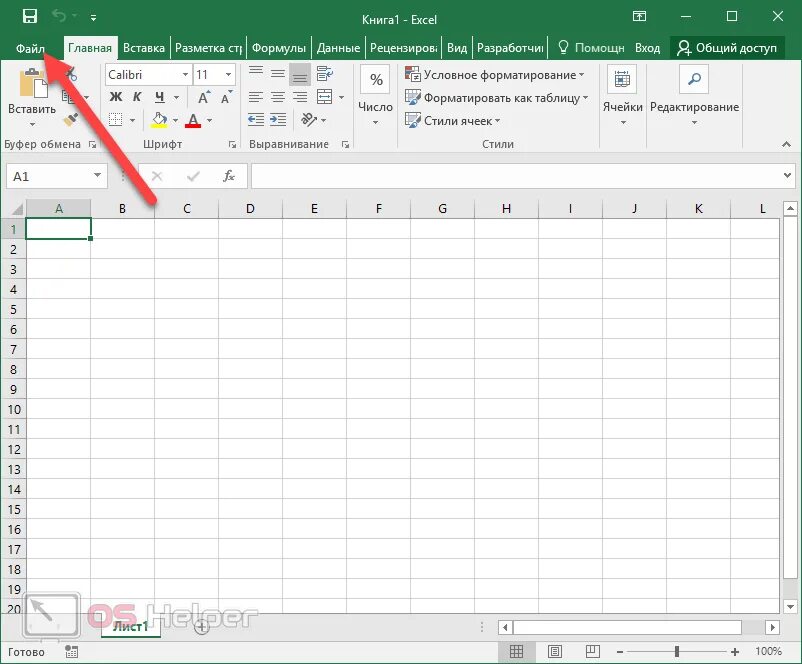Collapse the ribbon with the caret
This screenshot has height=664, width=802.
786,145
